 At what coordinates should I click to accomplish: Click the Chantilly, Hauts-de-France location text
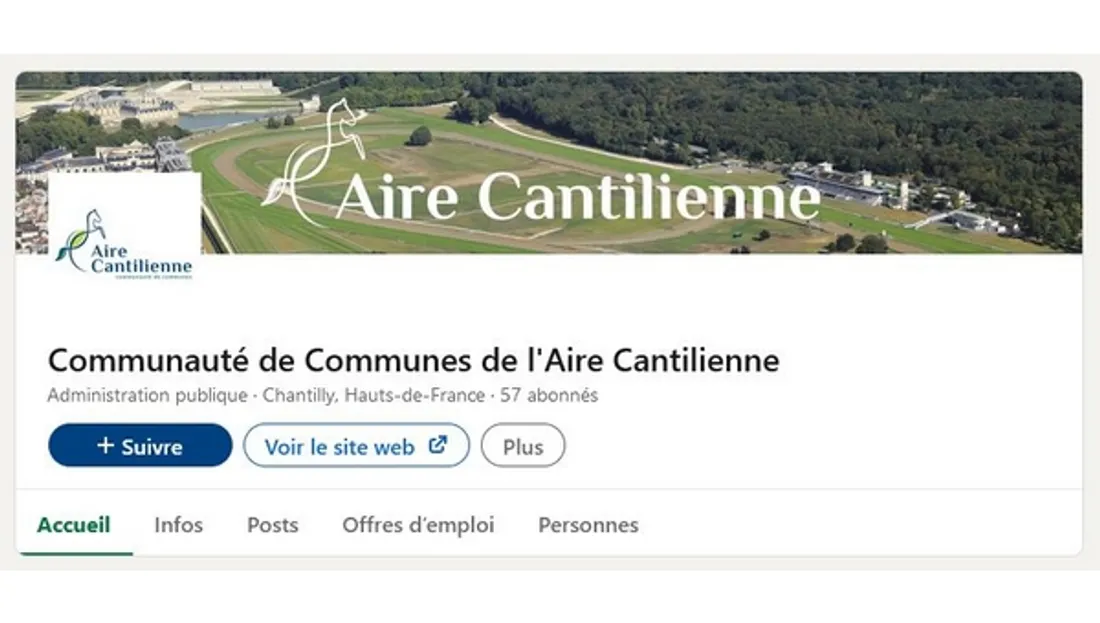click(x=373, y=395)
